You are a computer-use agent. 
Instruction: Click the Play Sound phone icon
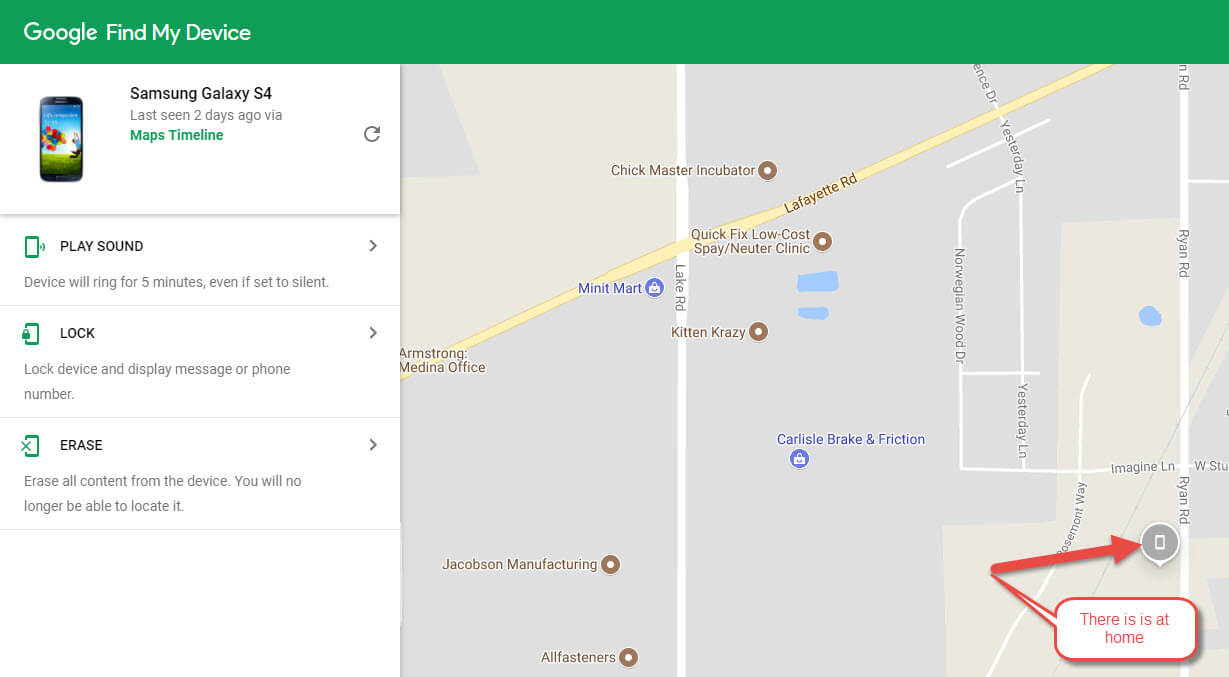pyautogui.click(x=34, y=246)
